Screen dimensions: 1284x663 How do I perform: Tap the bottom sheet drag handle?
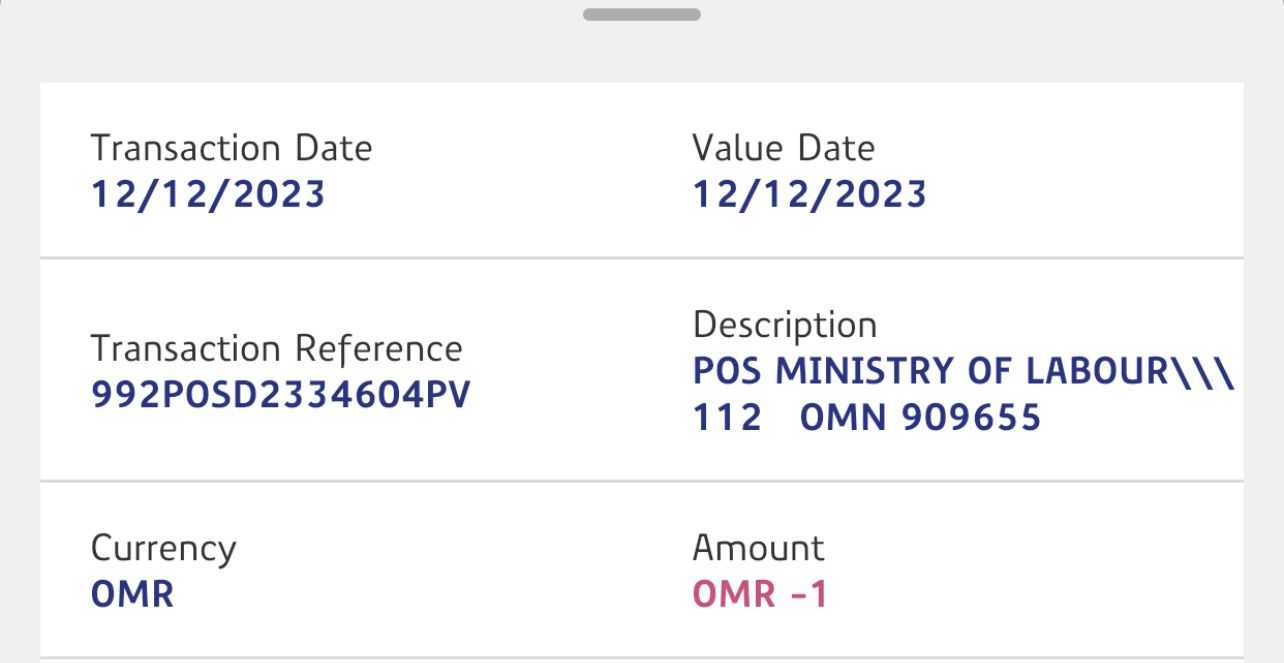641,15
